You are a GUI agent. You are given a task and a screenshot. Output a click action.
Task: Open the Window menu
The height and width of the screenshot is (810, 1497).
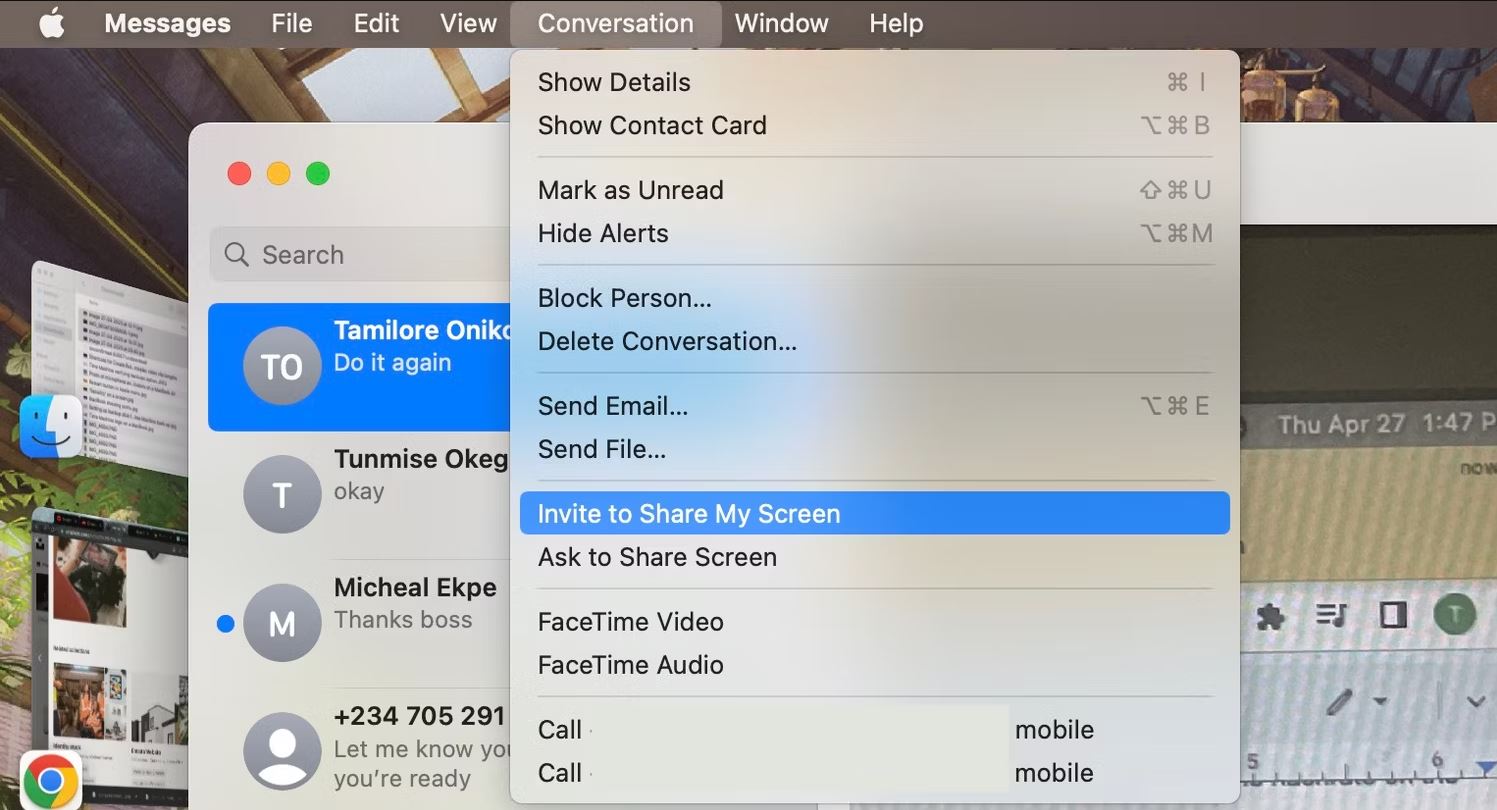781,23
